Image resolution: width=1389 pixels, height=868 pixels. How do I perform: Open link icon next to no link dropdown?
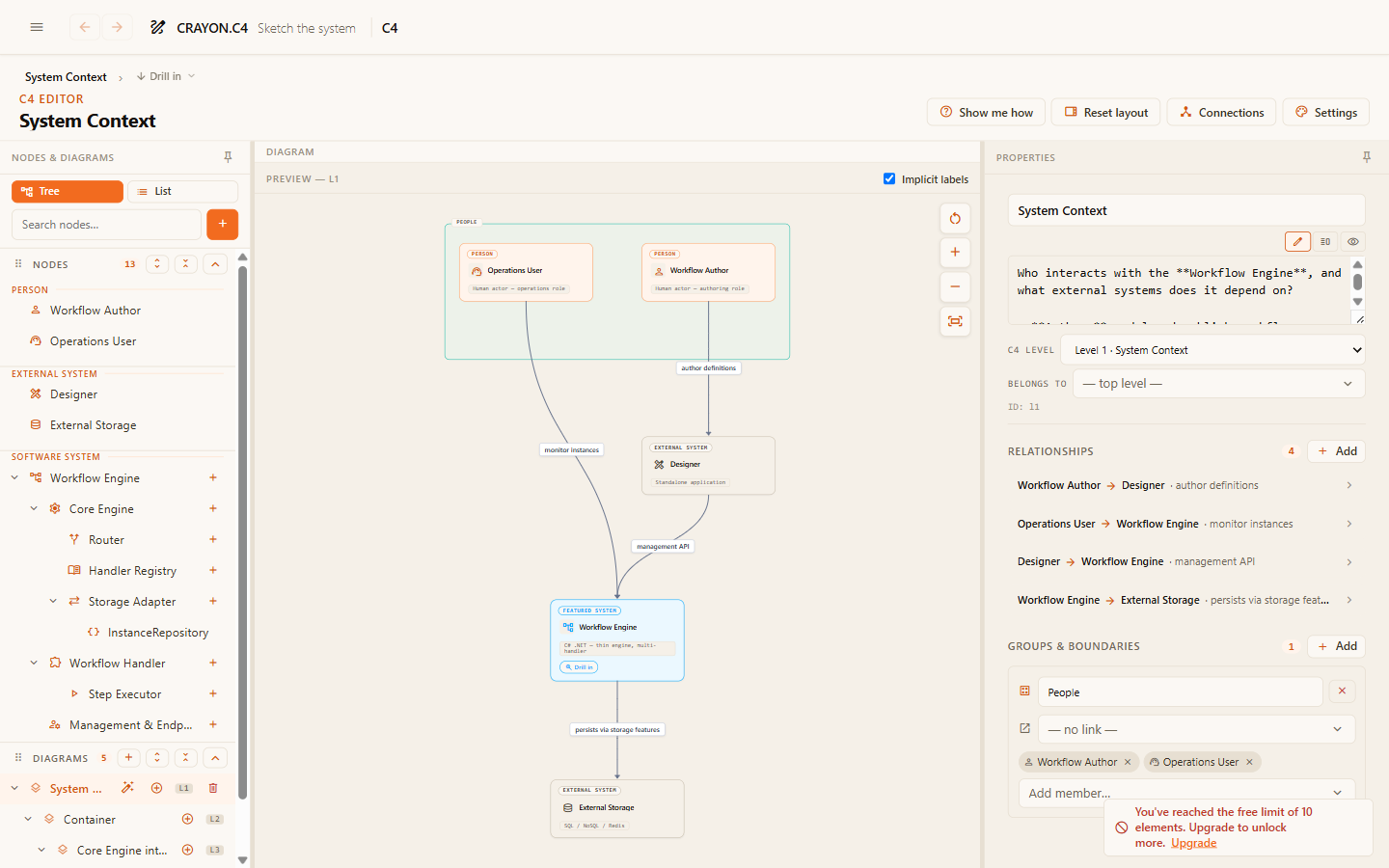1024,729
